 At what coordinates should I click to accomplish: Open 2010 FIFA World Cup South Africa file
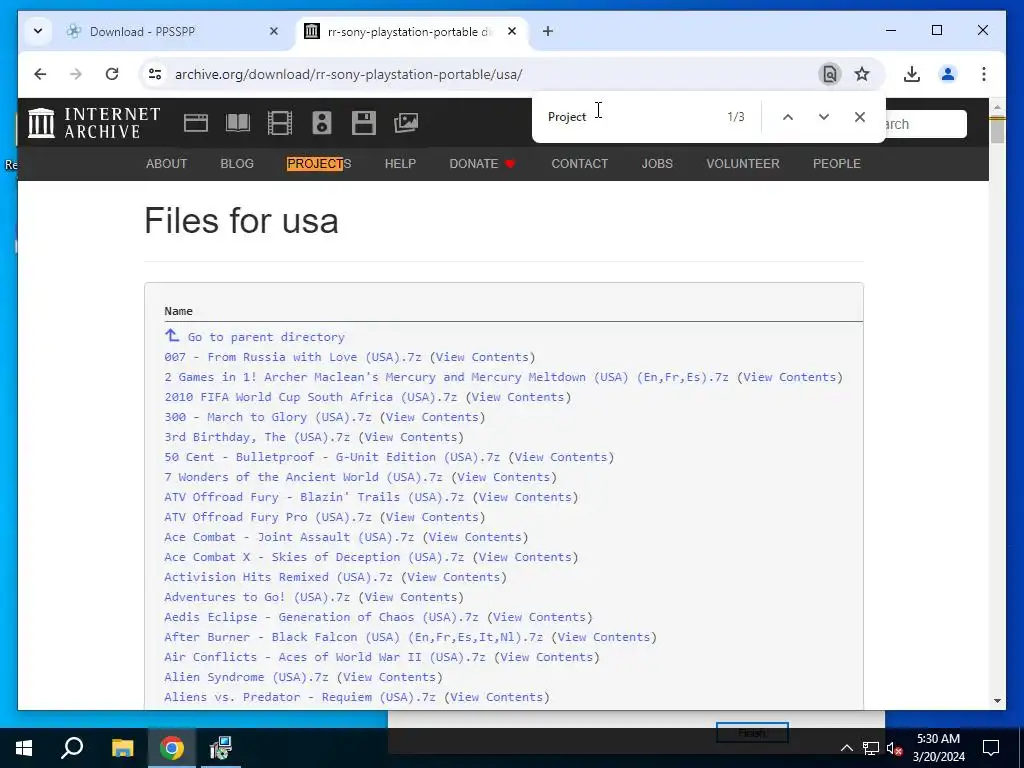coord(310,397)
